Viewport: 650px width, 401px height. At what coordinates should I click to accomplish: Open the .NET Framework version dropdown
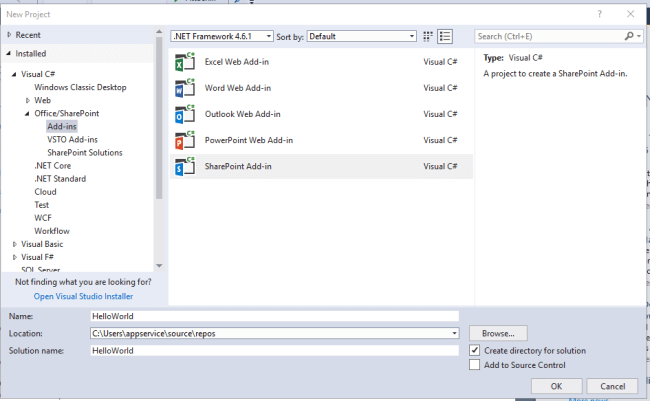222,36
